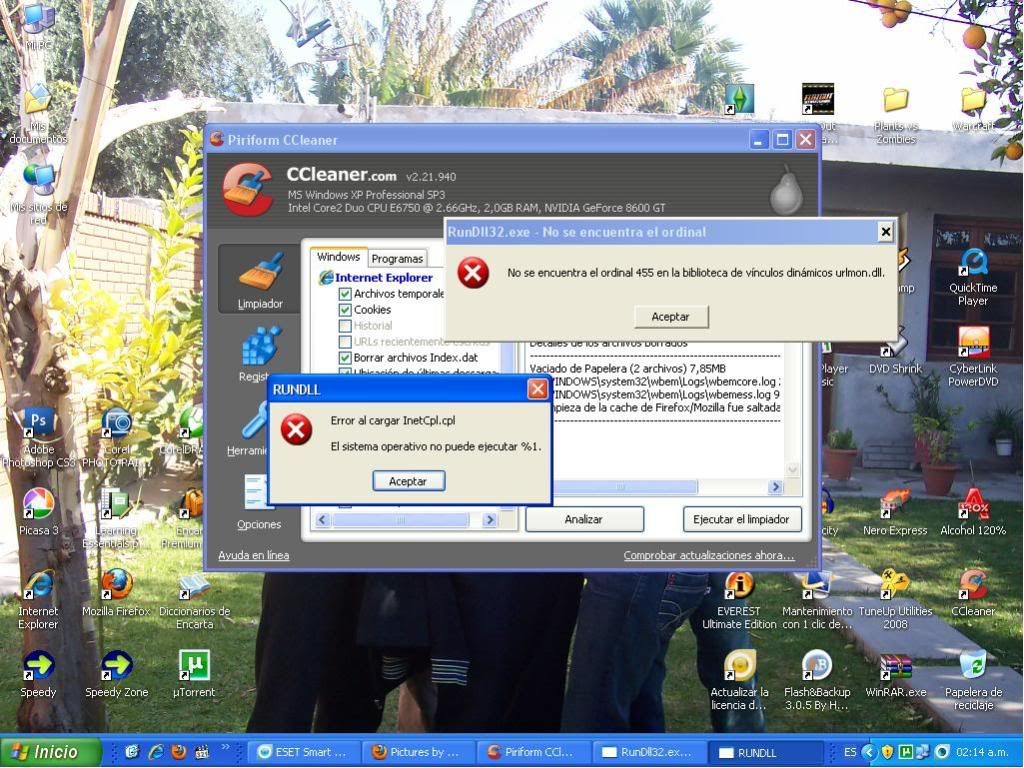Close RunDll32.exe ordinal error dialog
This screenshot has width=1024, height=768.
(x=886, y=232)
